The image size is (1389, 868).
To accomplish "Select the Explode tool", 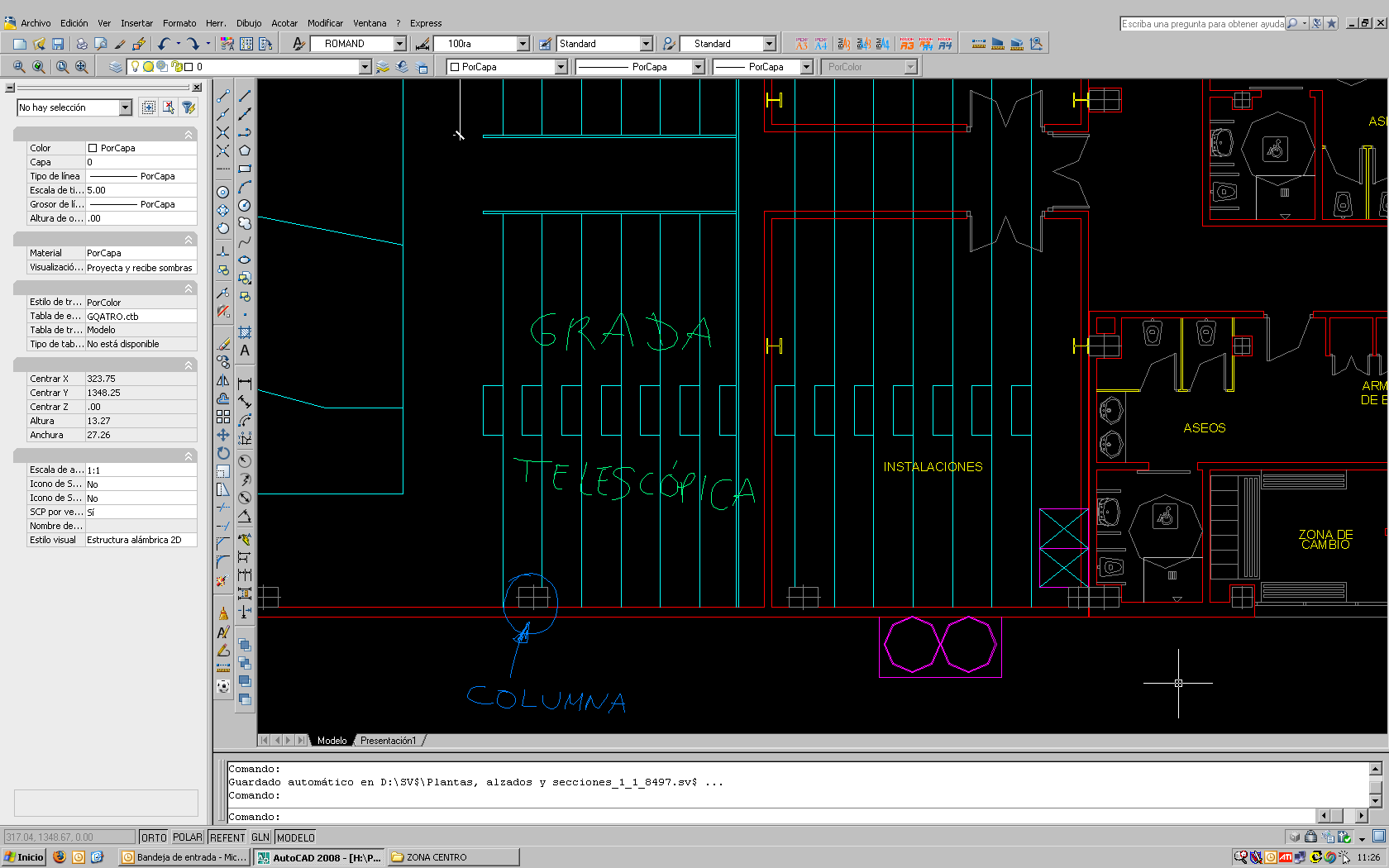I will click(223, 580).
